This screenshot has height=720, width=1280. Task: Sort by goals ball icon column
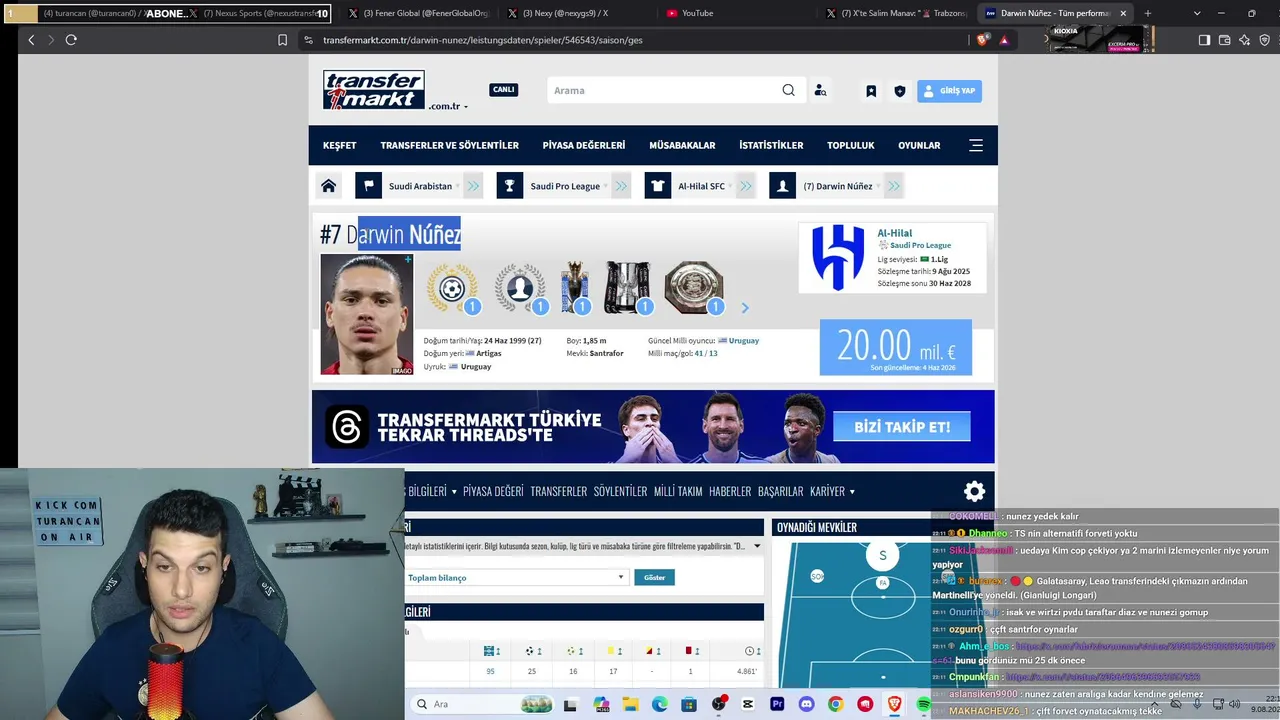click(x=532, y=651)
